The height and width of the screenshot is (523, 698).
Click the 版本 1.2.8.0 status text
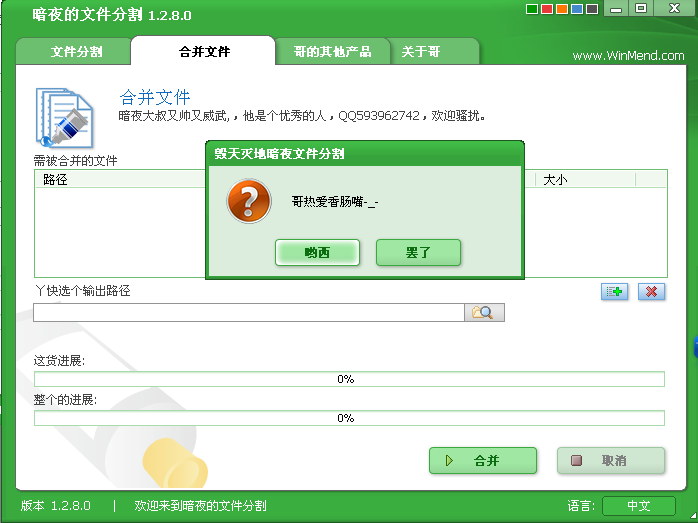tap(56, 506)
